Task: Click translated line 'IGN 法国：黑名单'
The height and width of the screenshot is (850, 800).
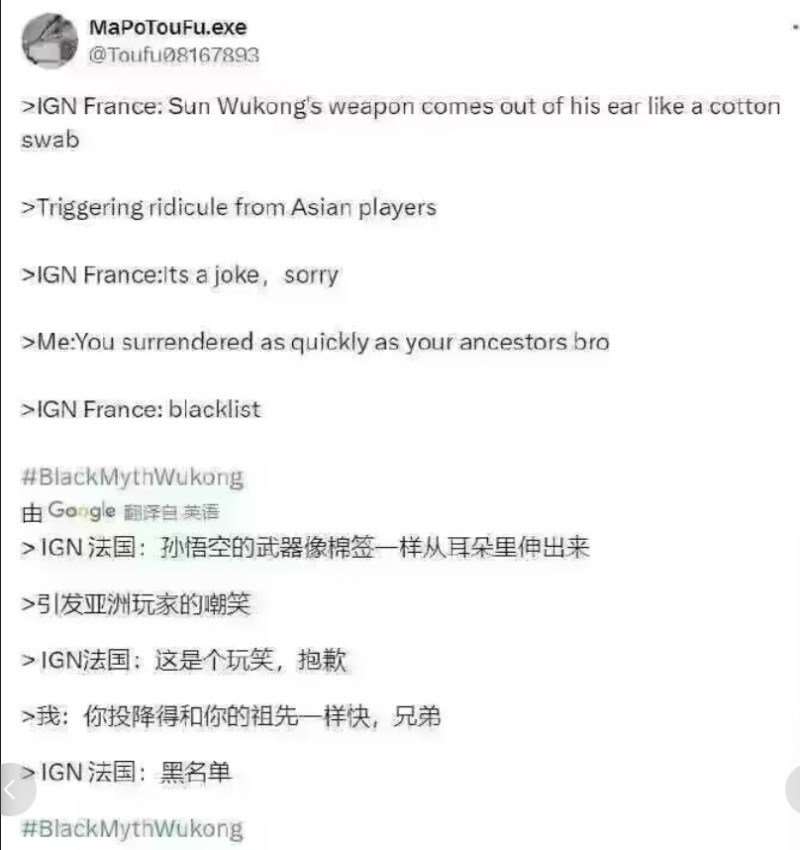Action: (x=126, y=772)
